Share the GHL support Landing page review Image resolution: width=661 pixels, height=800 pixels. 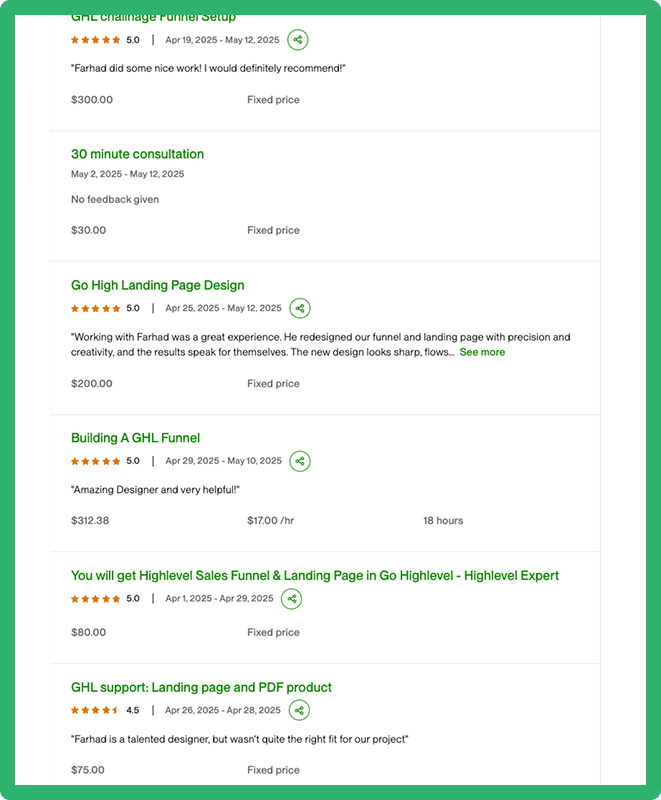299,710
